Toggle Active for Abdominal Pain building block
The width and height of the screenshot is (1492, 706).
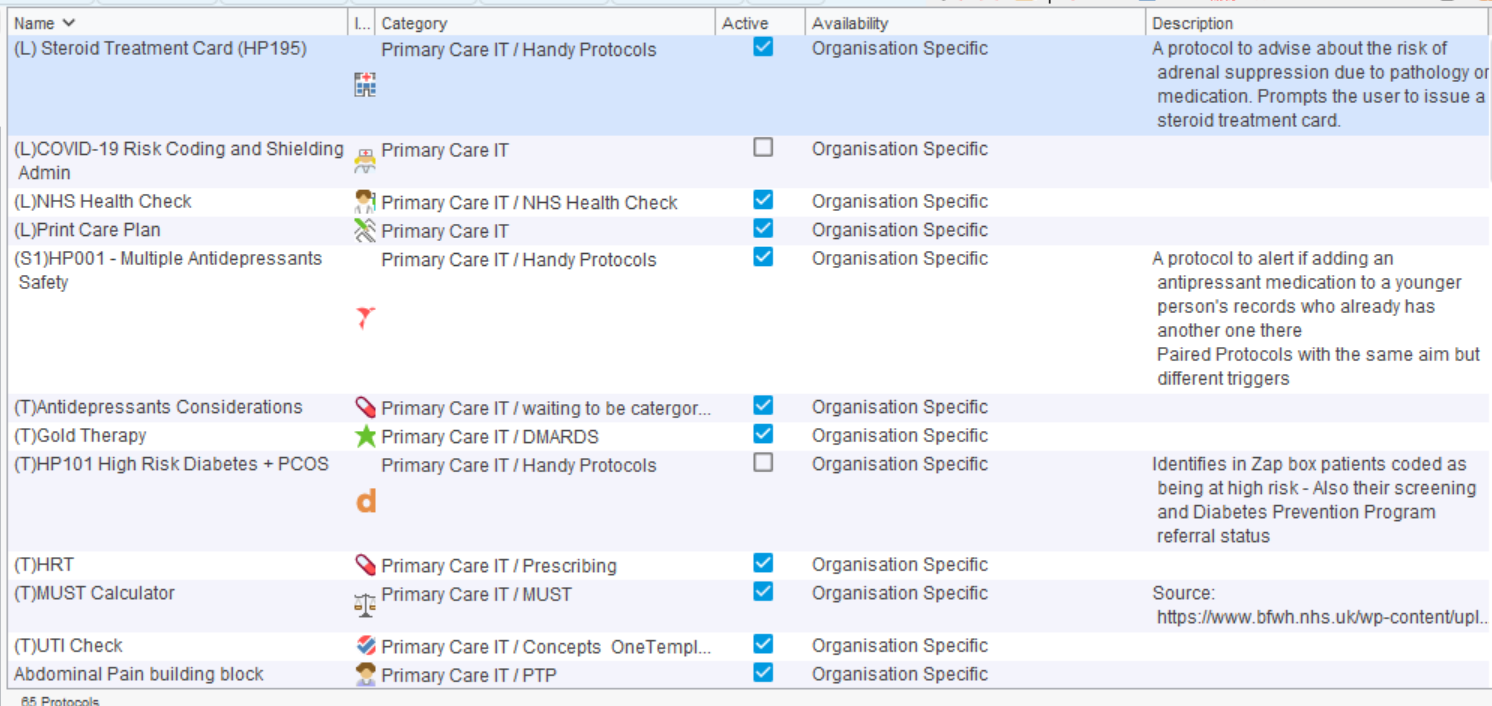pyautogui.click(x=763, y=672)
